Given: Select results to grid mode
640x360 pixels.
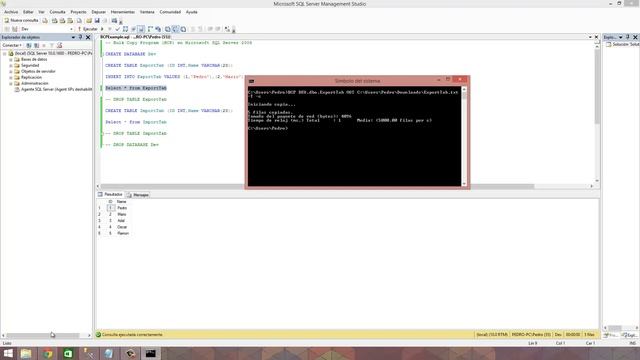Looking at the screenshot, I should coord(175,29).
